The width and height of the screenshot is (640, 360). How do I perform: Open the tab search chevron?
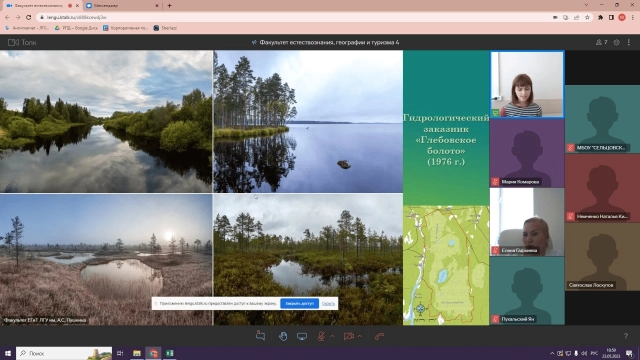[586, 5]
